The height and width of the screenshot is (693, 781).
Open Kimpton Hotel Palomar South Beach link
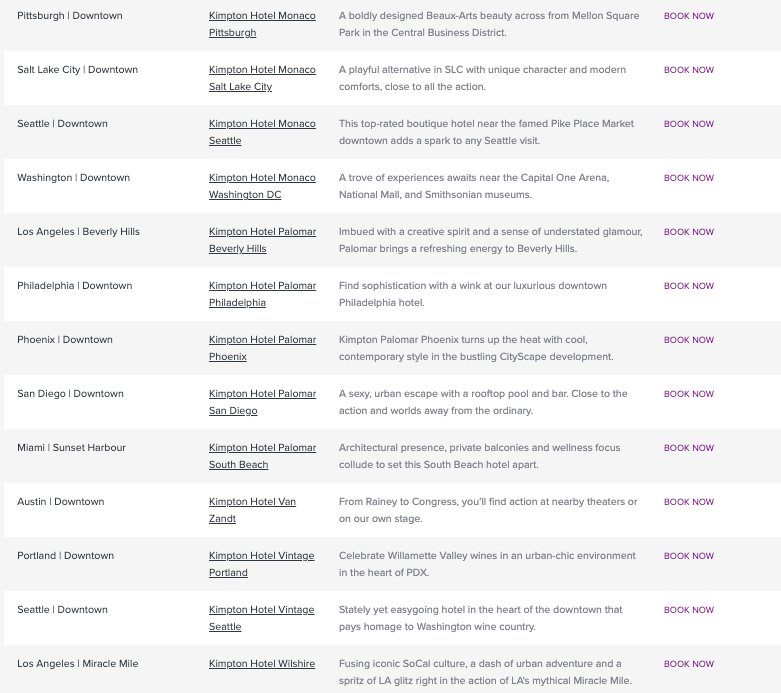point(262,456)
